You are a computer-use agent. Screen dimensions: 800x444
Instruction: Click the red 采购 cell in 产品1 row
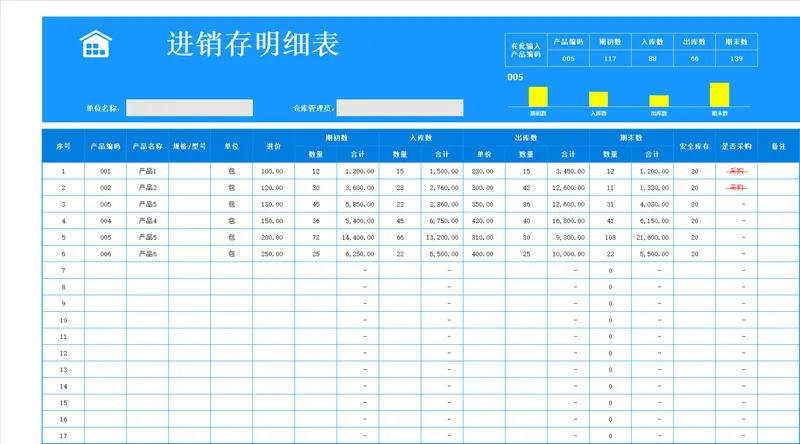click(736, 171)
